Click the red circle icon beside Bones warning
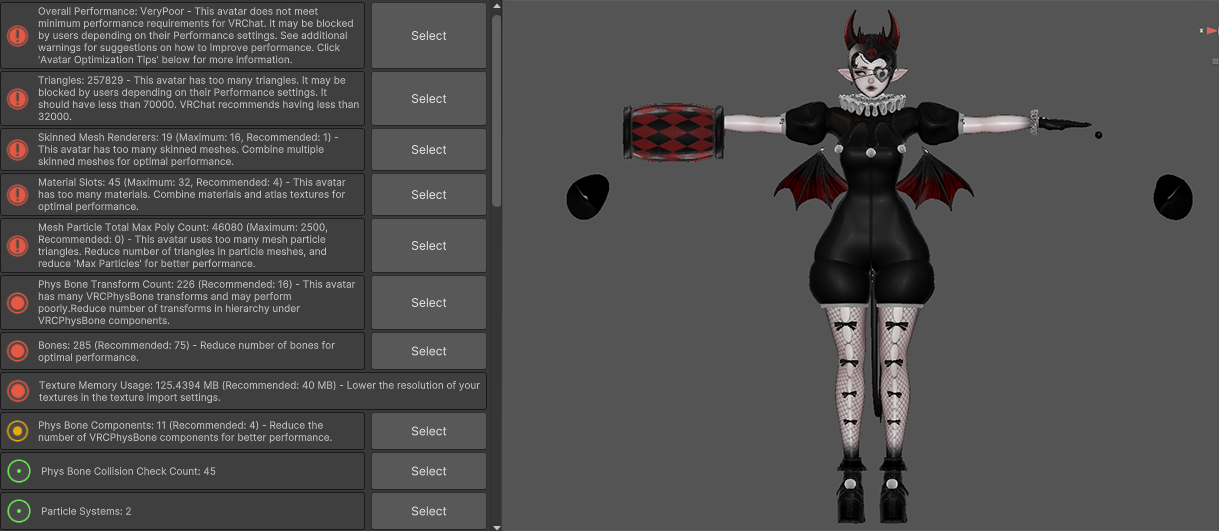 [x=17, y=351]
